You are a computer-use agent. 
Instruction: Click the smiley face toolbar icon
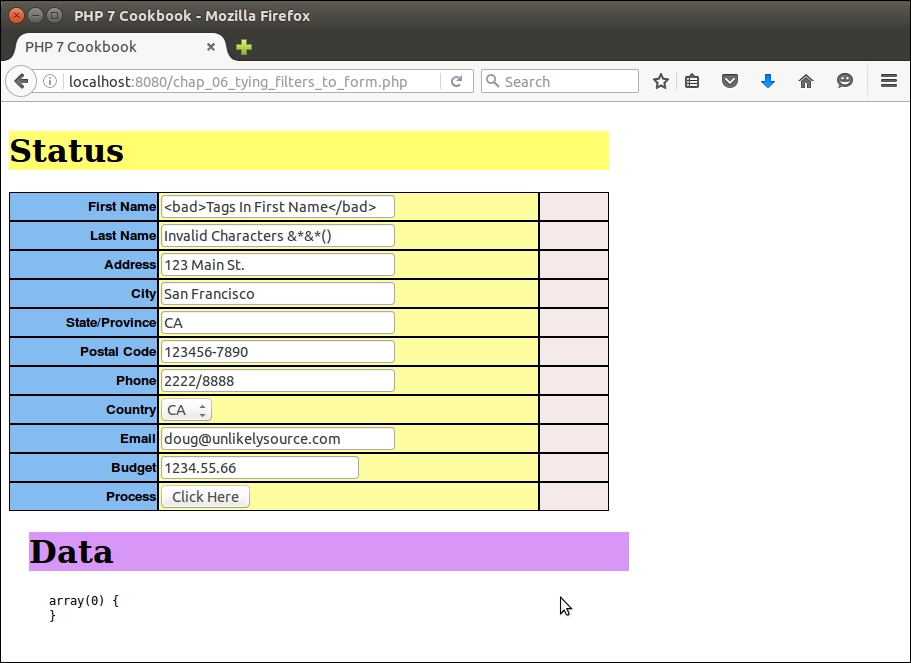(845, 82)
